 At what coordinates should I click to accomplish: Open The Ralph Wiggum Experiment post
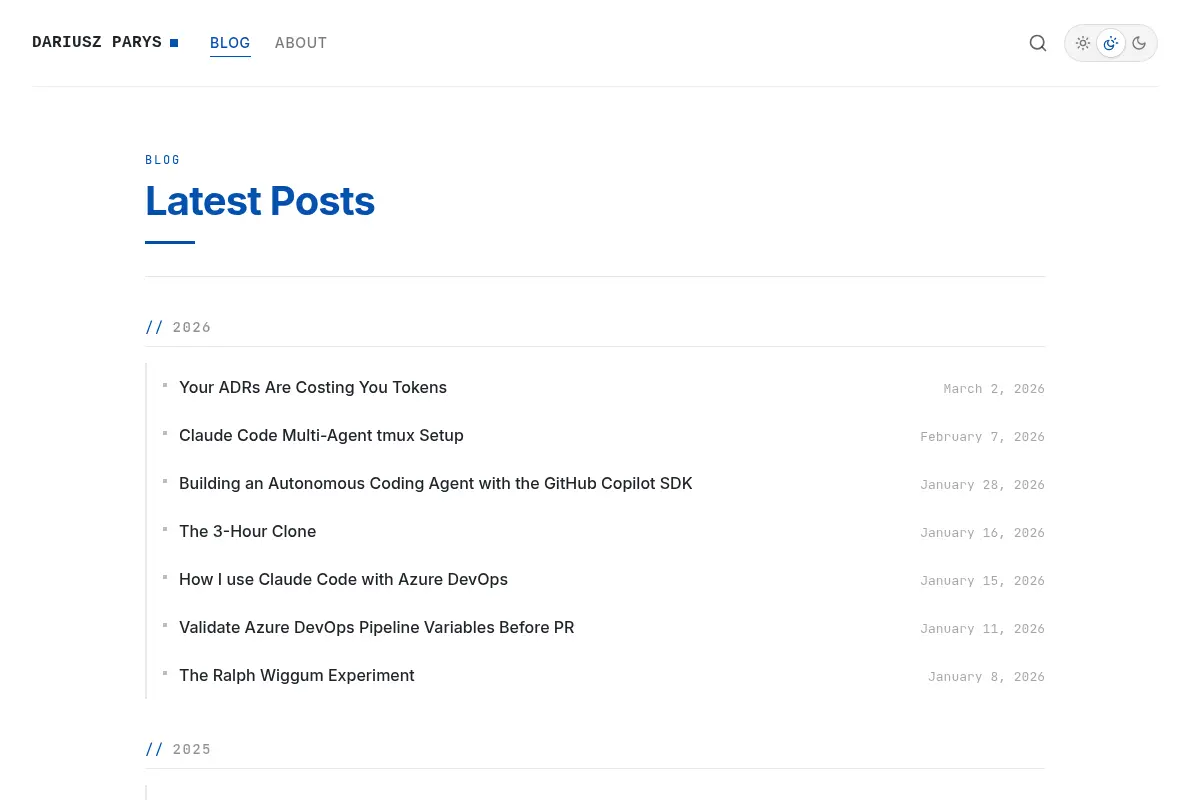(x=297, y=675)
